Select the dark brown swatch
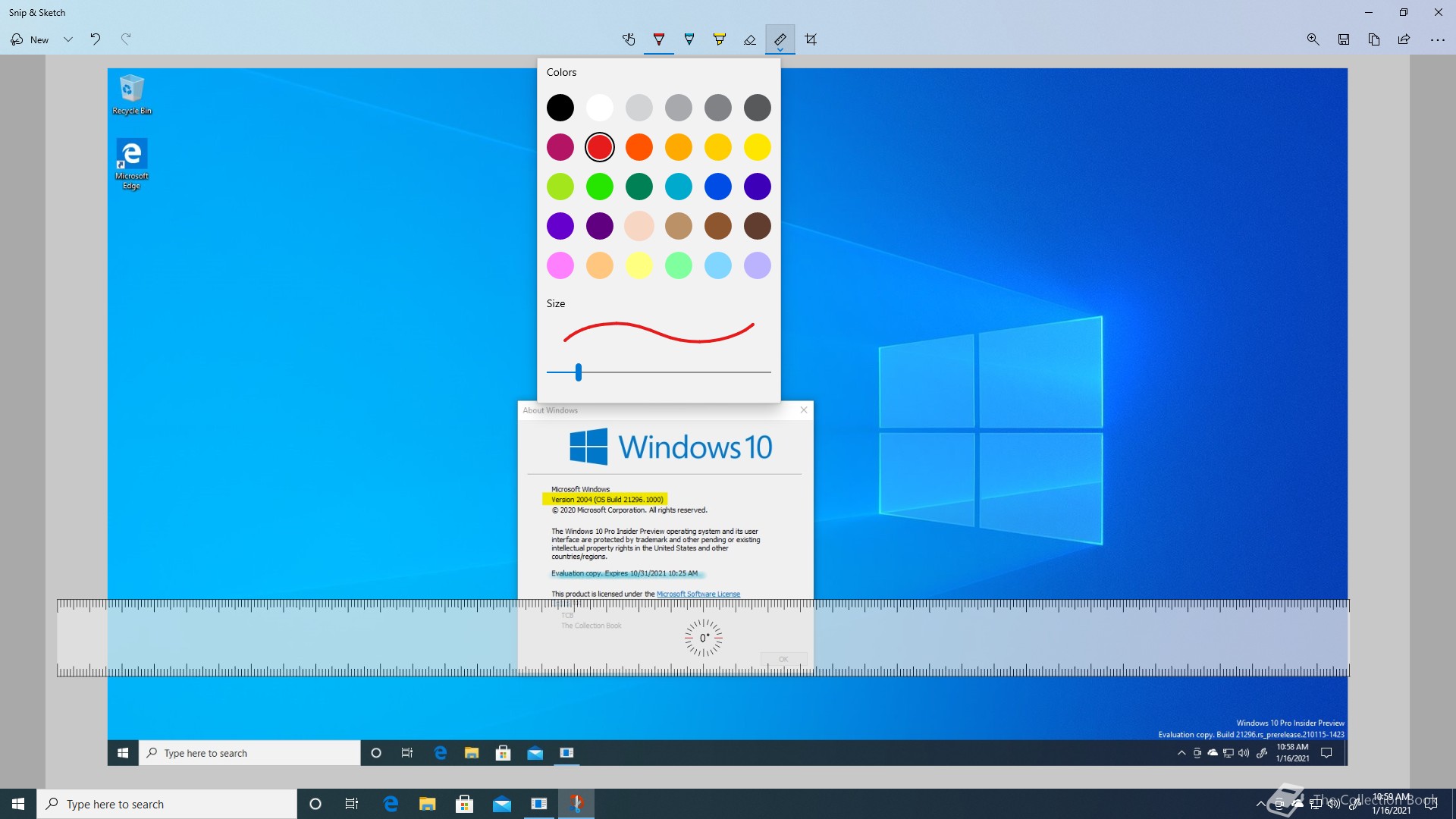This screenshot has width=1456, height=819. pos(758,226)
